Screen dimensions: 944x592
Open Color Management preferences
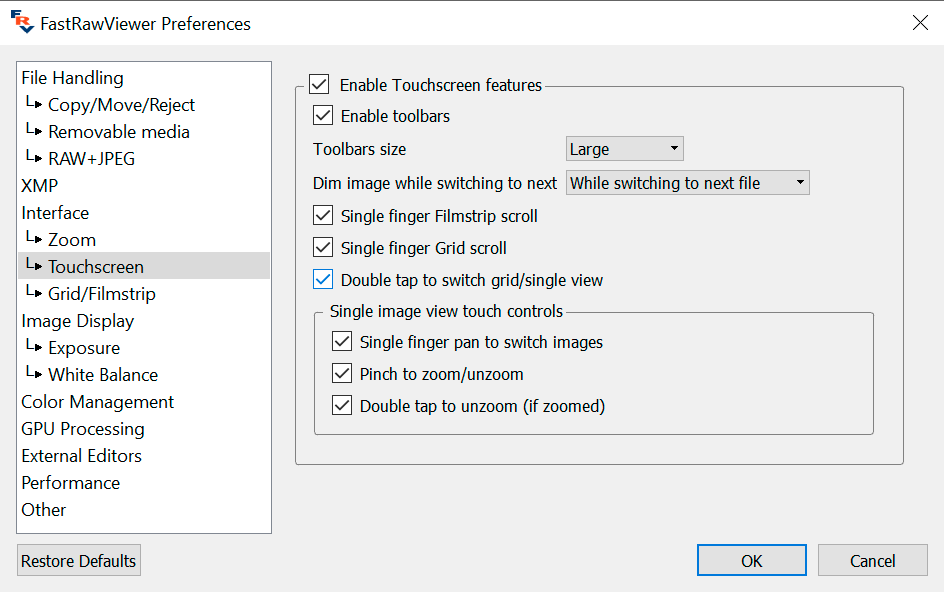coord(98,402)
